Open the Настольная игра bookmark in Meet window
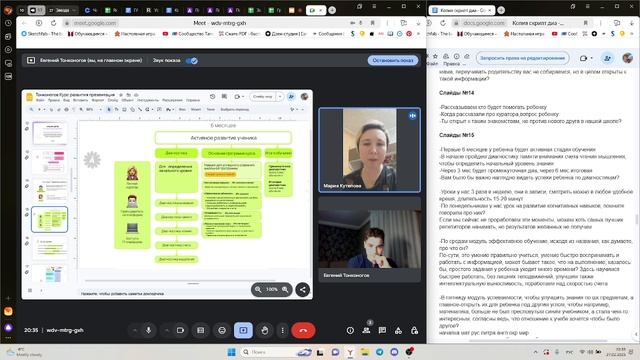The image size is (640, 360). 135,34
